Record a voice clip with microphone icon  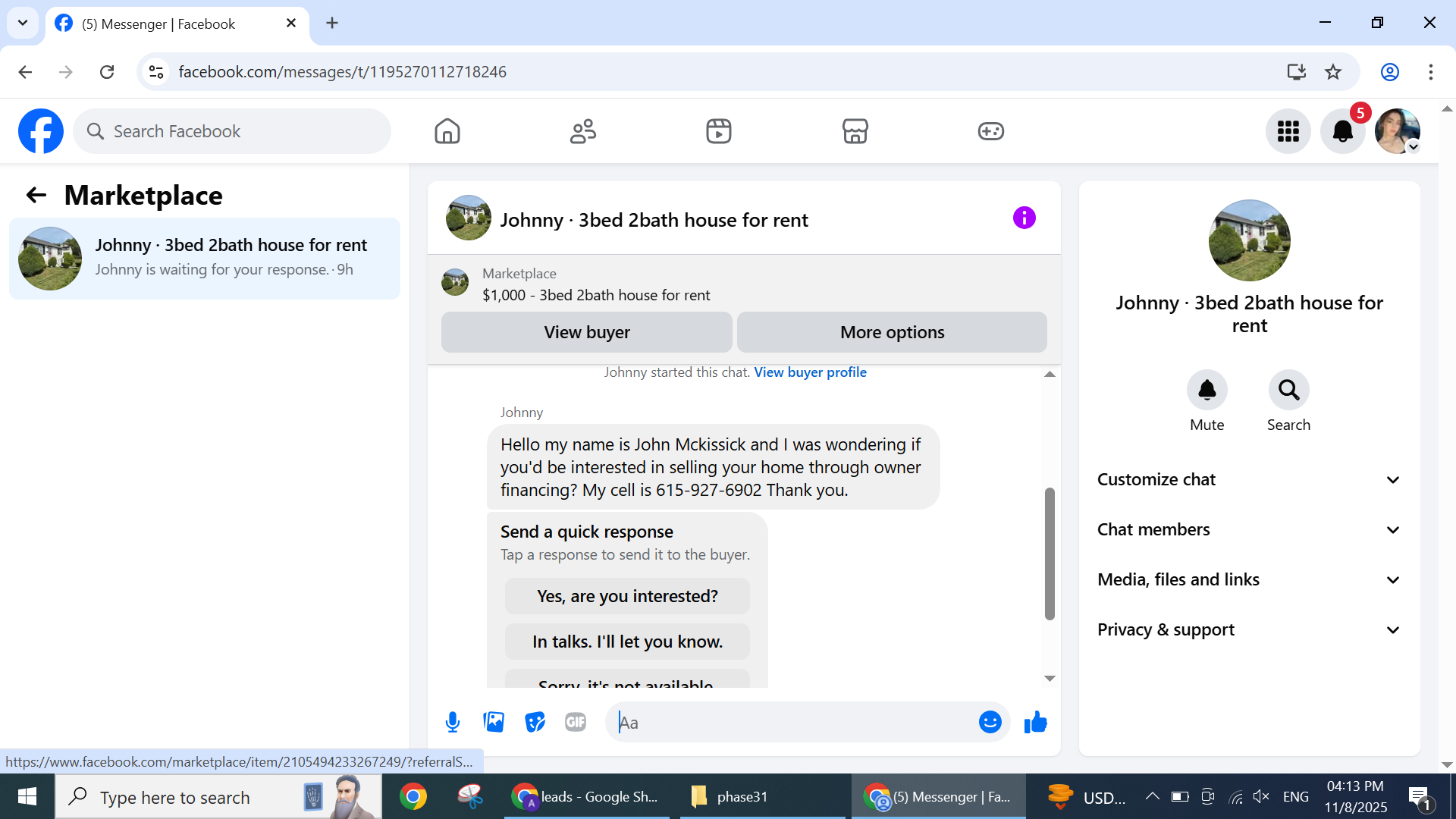coord(453,722)
